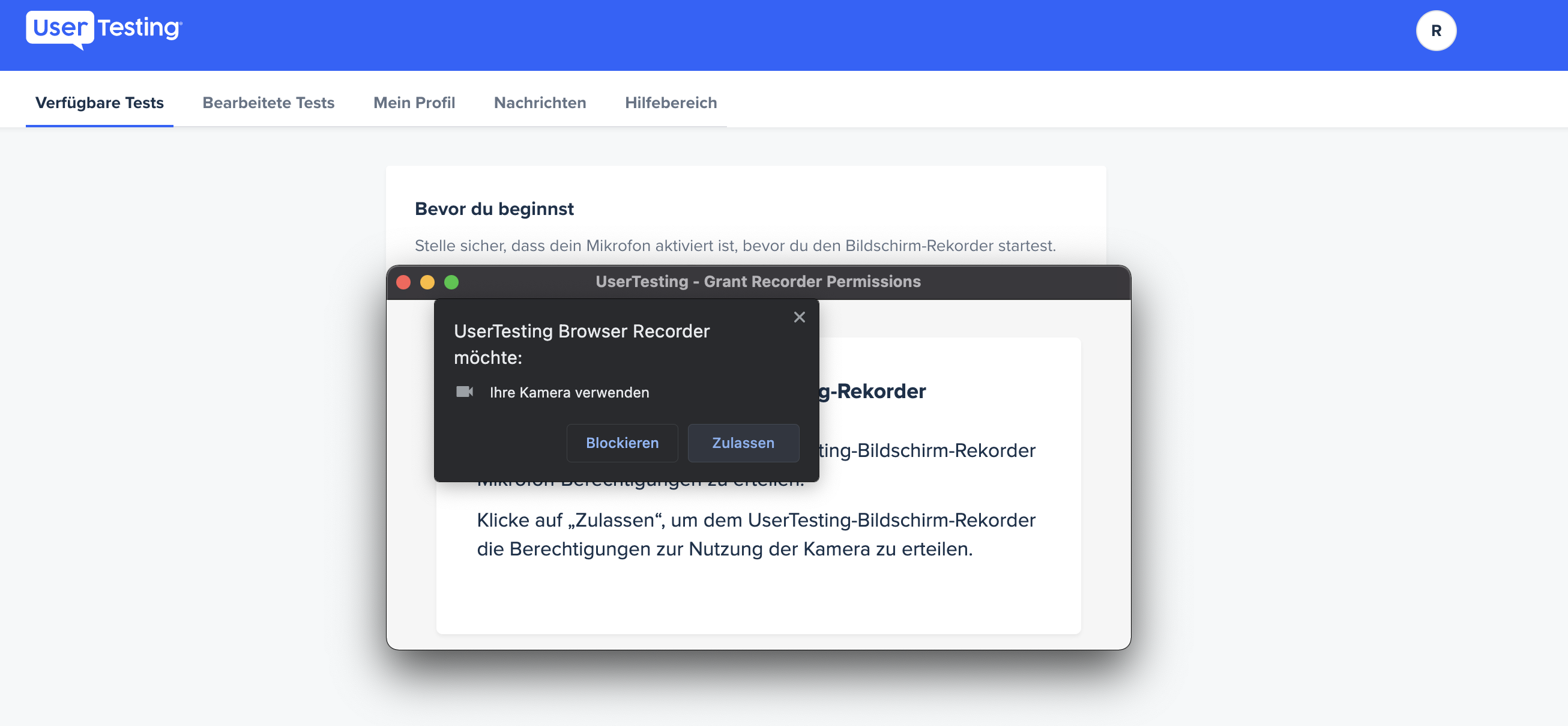The height and width of the screenshot is (726, 1568).
Task: Click the microphone reminder text under the heading
Action: 735,246
